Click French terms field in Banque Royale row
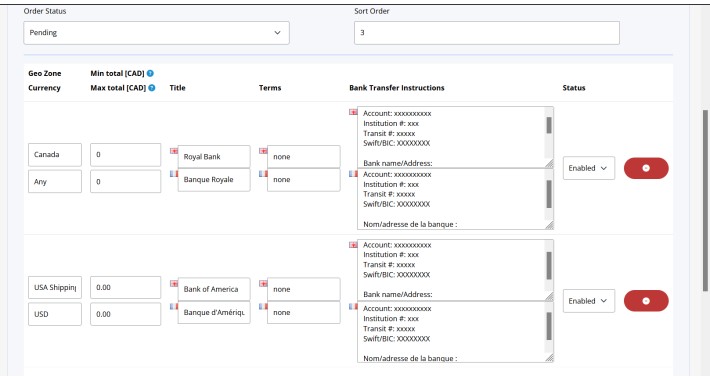 tap(303, 180)
